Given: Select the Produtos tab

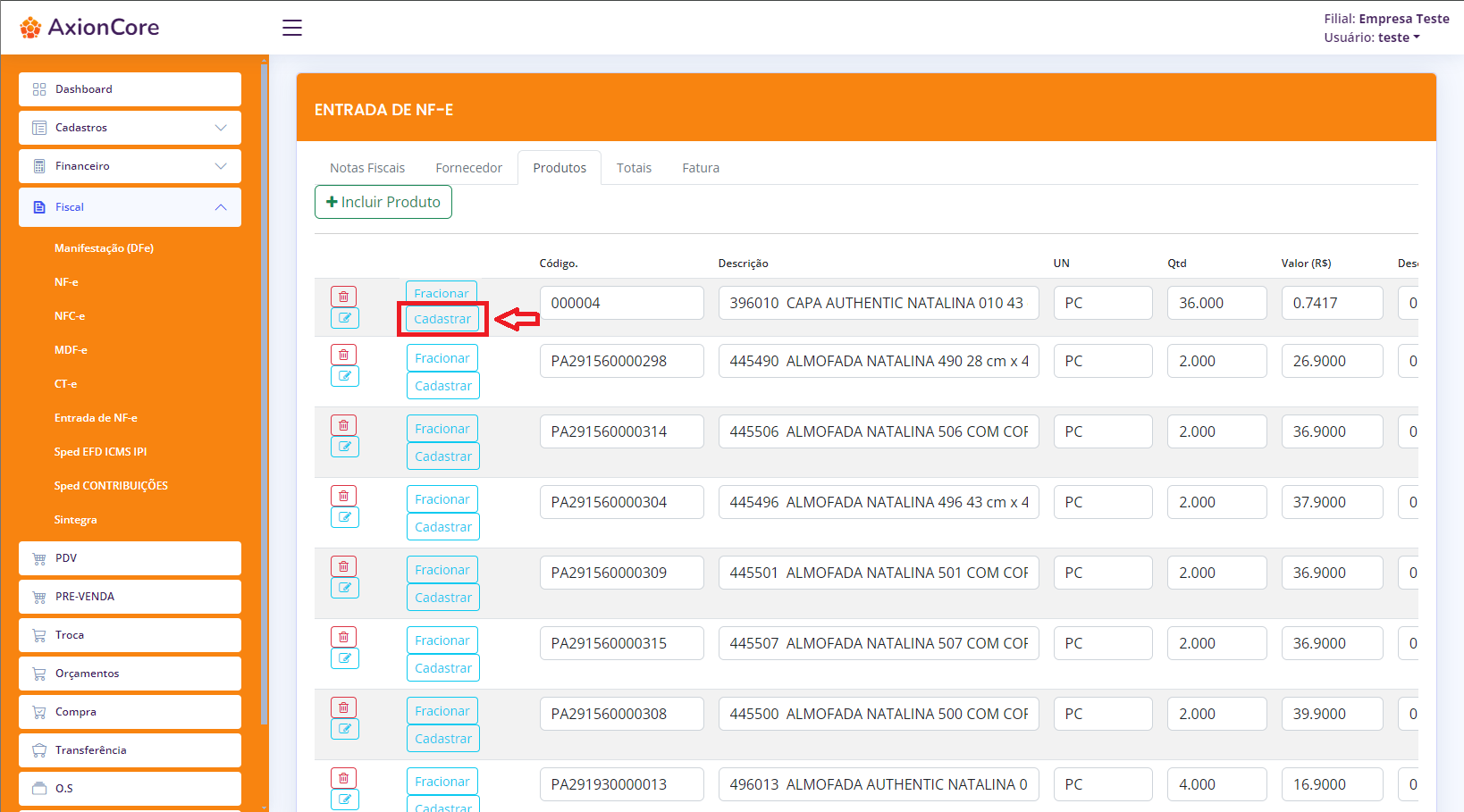Looking at the screenshot, I should (560, 168).
